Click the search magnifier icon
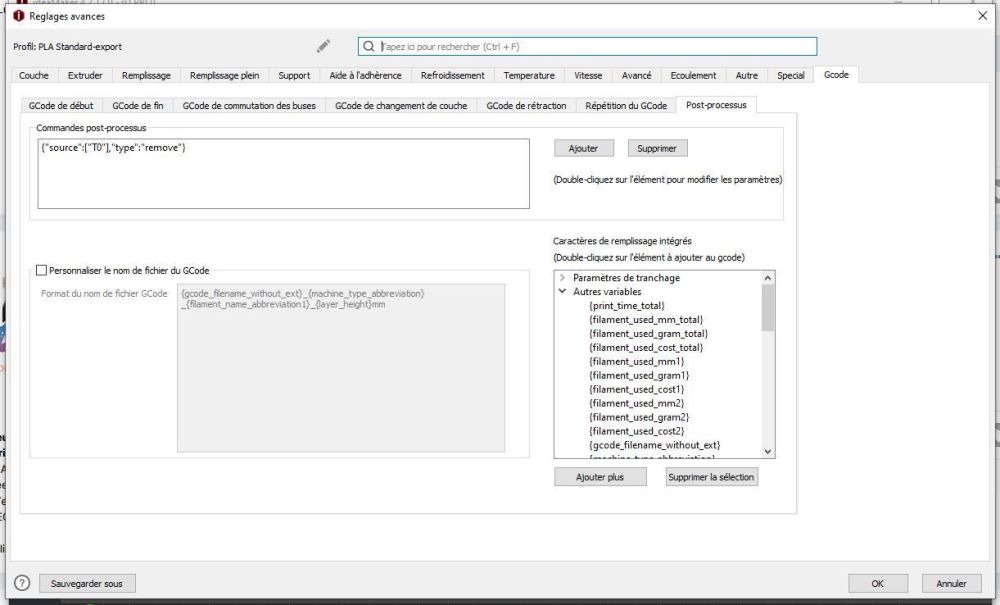 [369, 46]
